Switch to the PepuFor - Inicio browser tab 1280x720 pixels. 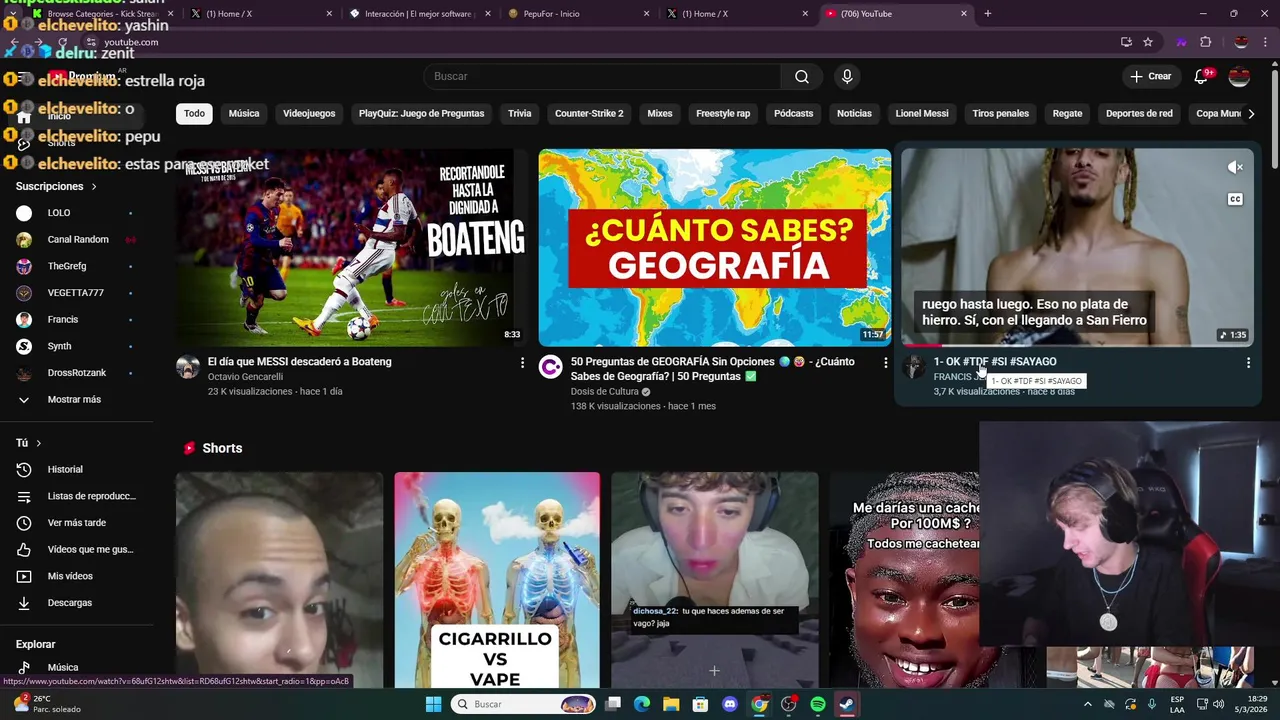tap(576, 14)
